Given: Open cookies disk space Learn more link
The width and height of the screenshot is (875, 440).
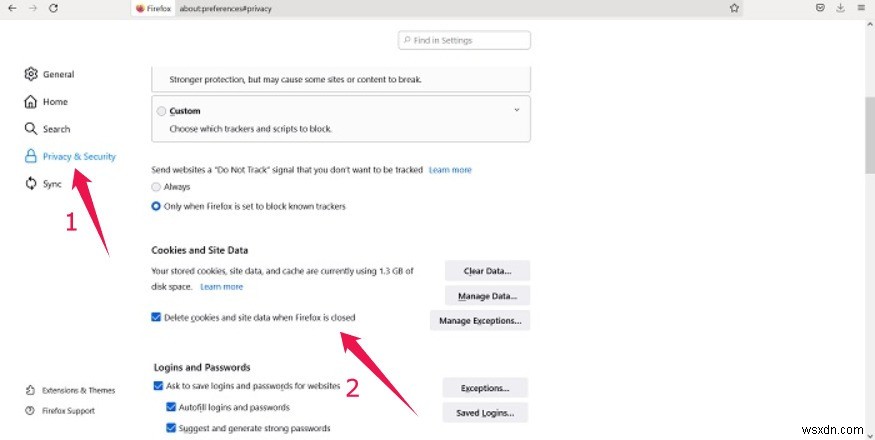Looking at the screenshot, I should 222,286.
